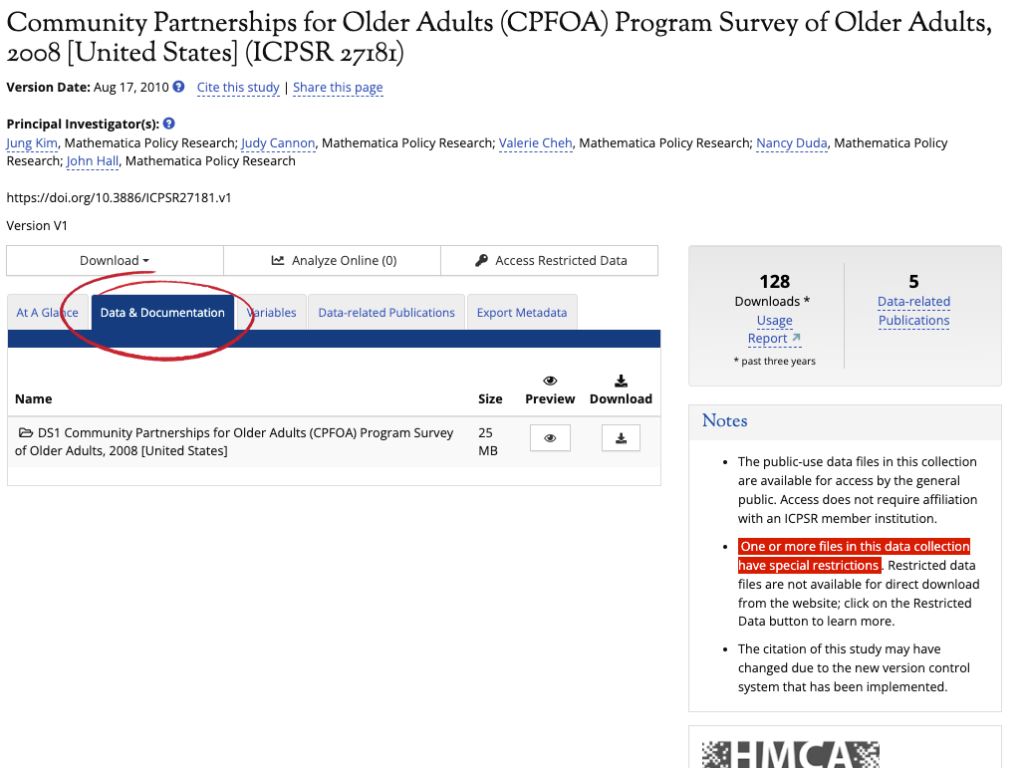Click the help icon beside Principal Investigator(s)
1024x768 pixels.
pyautogui.click(x=168, y=123)
